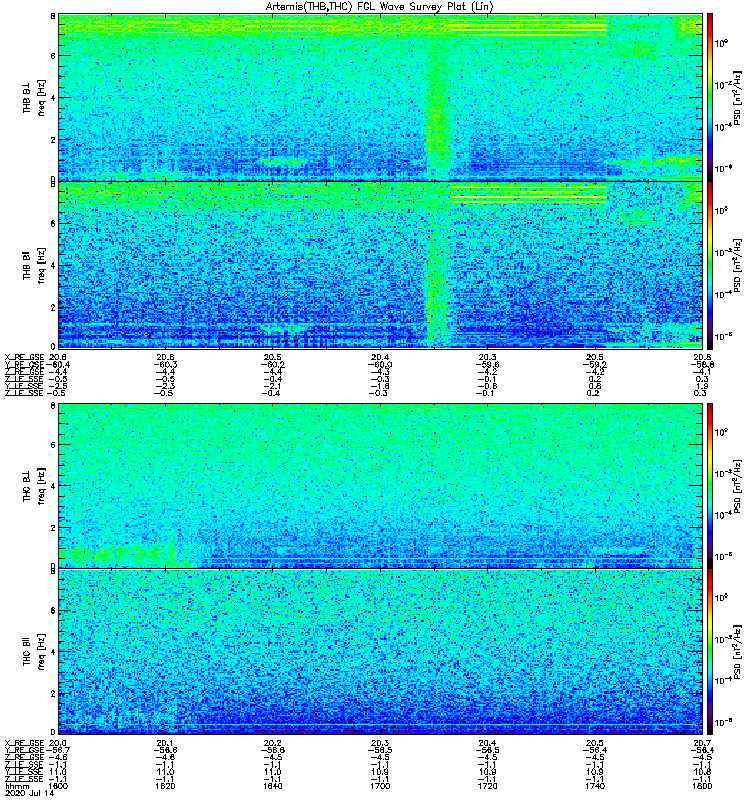Click the 10⁰ color bar tick of THB B⊥

721,43
